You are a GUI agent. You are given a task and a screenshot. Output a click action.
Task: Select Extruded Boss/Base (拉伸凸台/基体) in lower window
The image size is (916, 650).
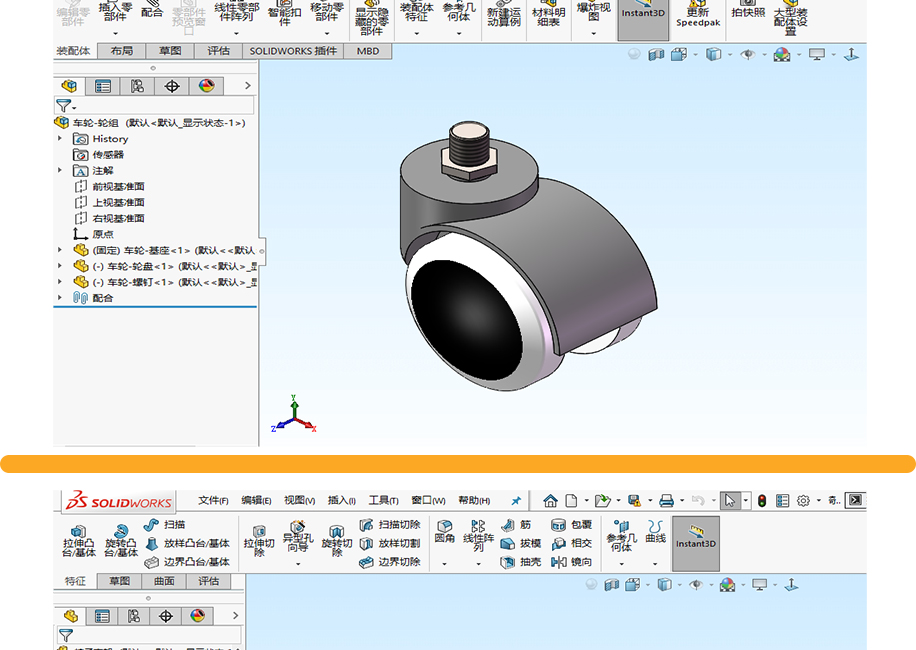tap(78, 541)
